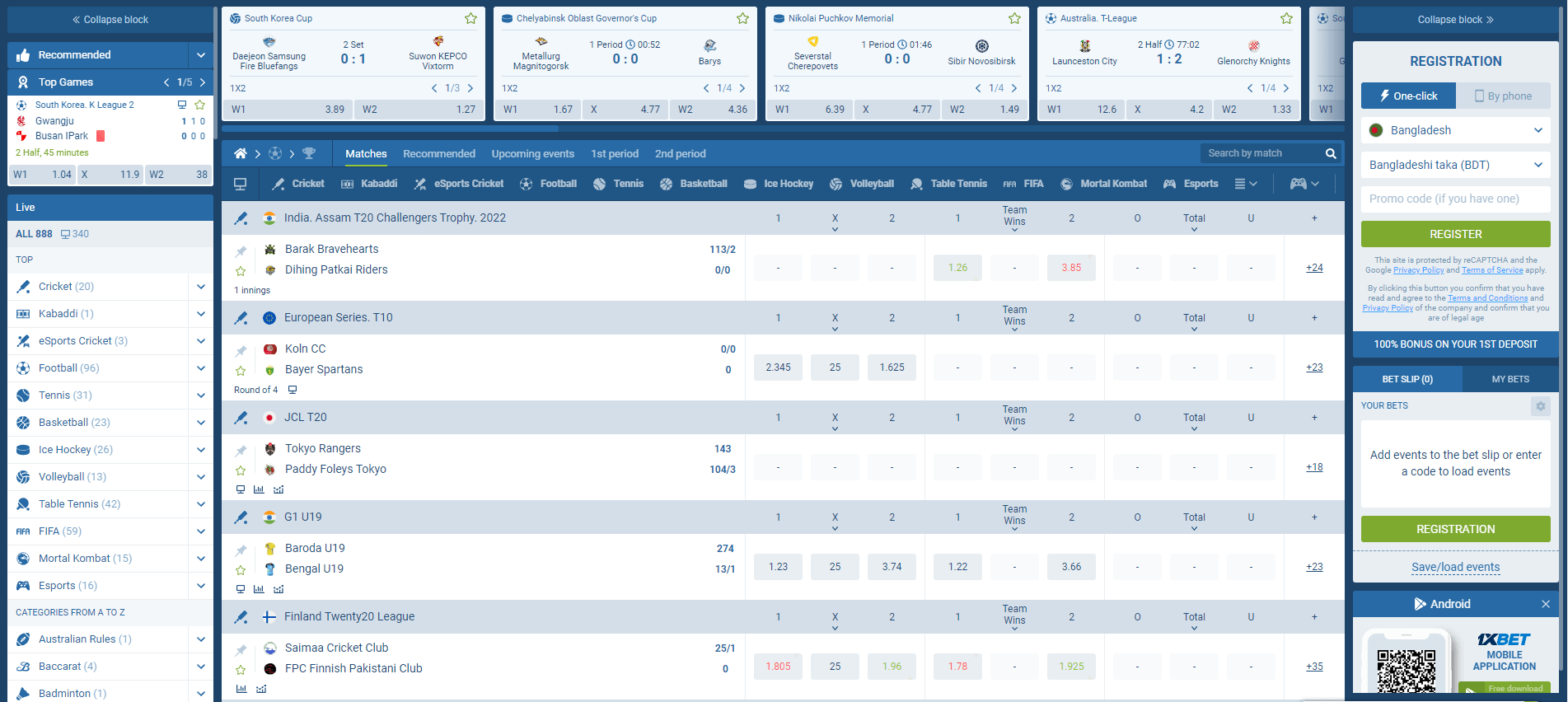This screenshot has width=1568, height=702.
Task: Select the By phone registration tab
Action: pyautogui.click(x=1503, y=96)
